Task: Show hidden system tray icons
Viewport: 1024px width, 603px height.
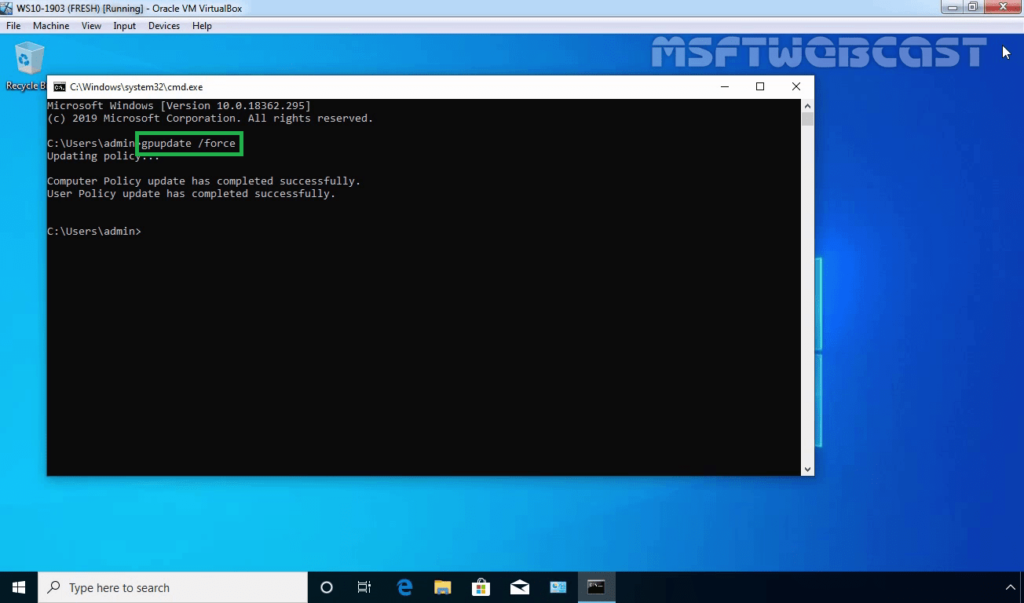Action: click(x=1010, y=587)
